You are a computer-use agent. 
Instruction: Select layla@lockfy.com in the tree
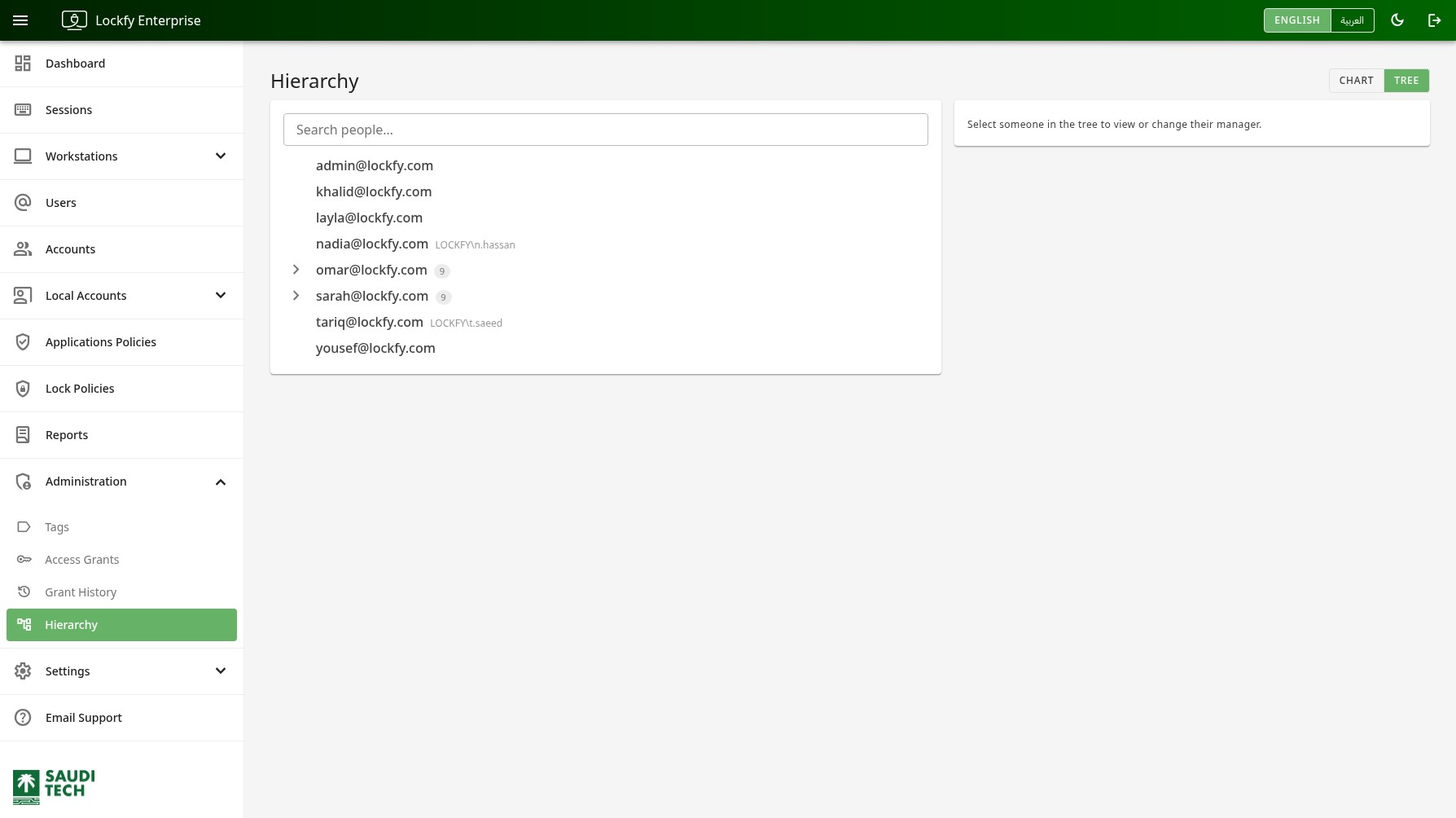pos(369,218)
